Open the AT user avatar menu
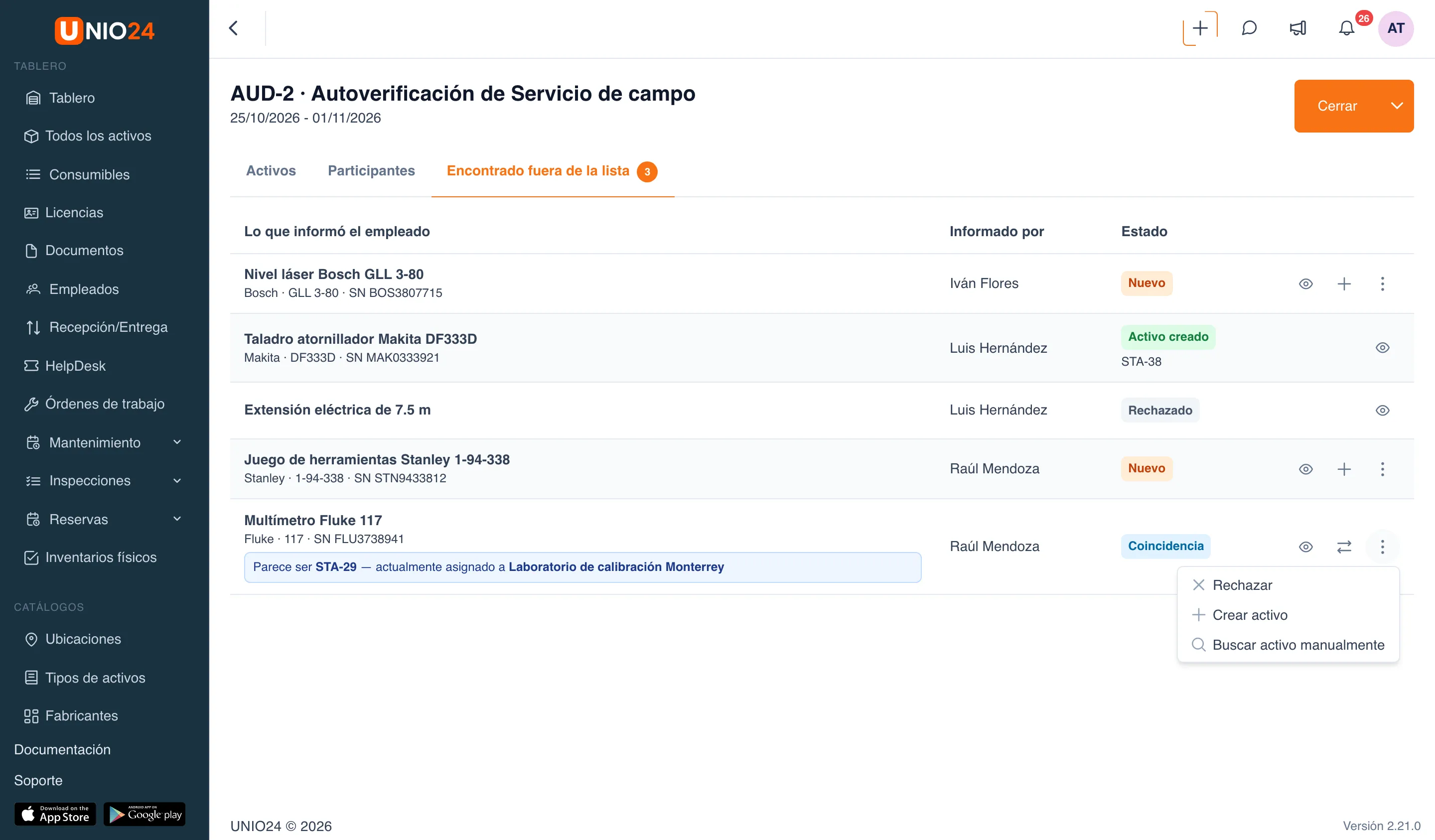1435x840 pixels. click(x=1396, y=28)
